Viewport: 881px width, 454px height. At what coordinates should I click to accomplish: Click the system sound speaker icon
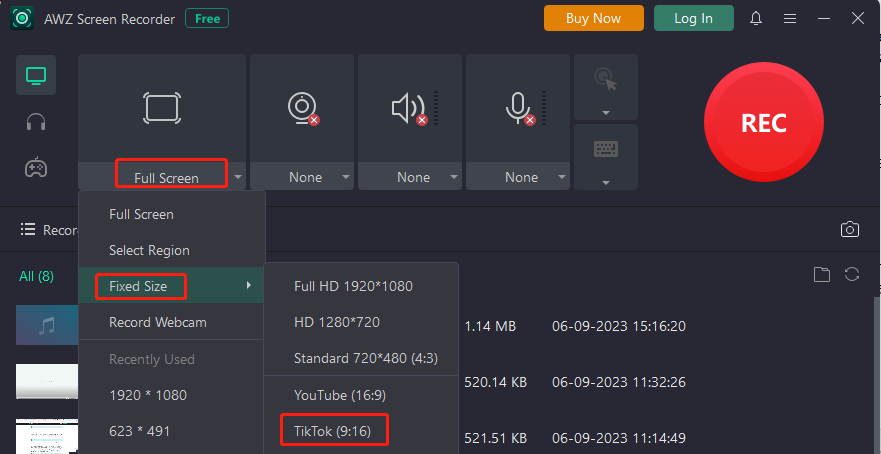(x=409, y=108)
